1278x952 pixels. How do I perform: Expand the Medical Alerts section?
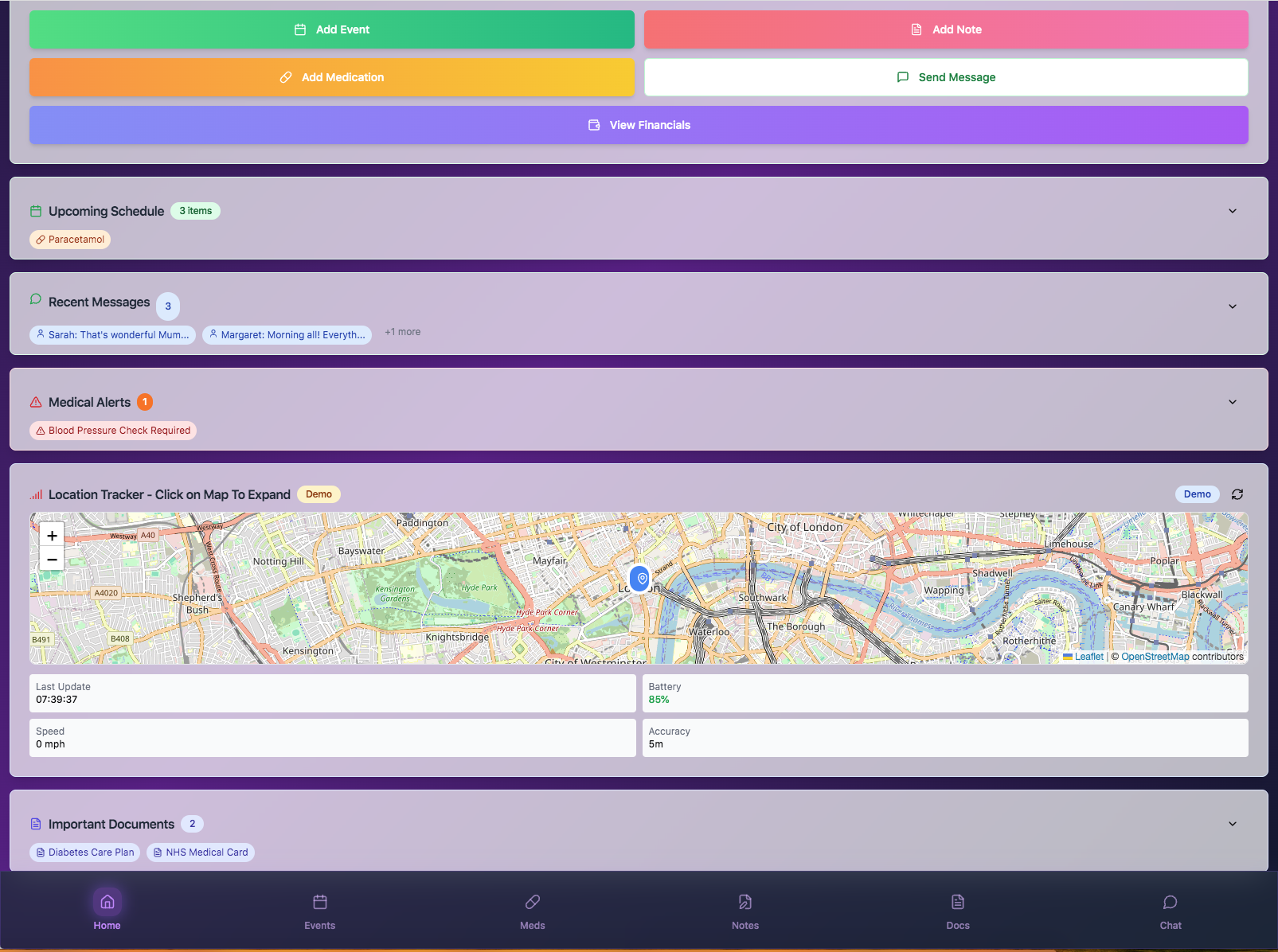coord(1232,402)
